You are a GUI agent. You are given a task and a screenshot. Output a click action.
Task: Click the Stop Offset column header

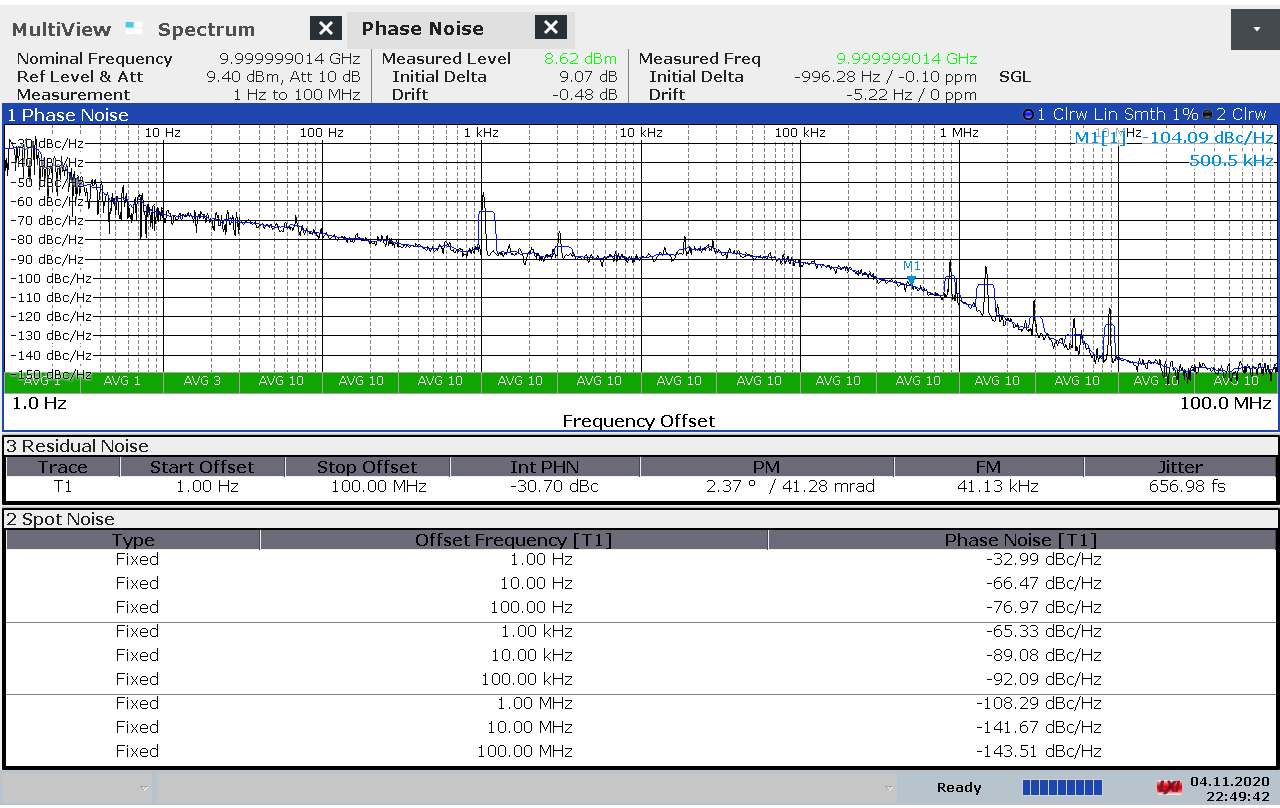click(367, 467)
